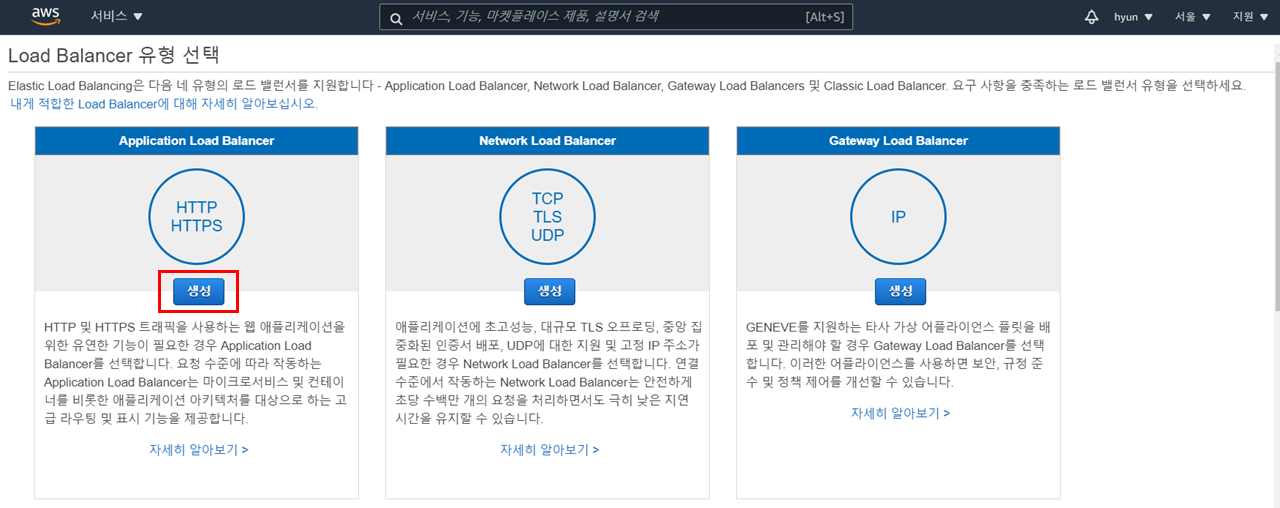
Task: Click the AWS logo icon
Action: (46, 16)
